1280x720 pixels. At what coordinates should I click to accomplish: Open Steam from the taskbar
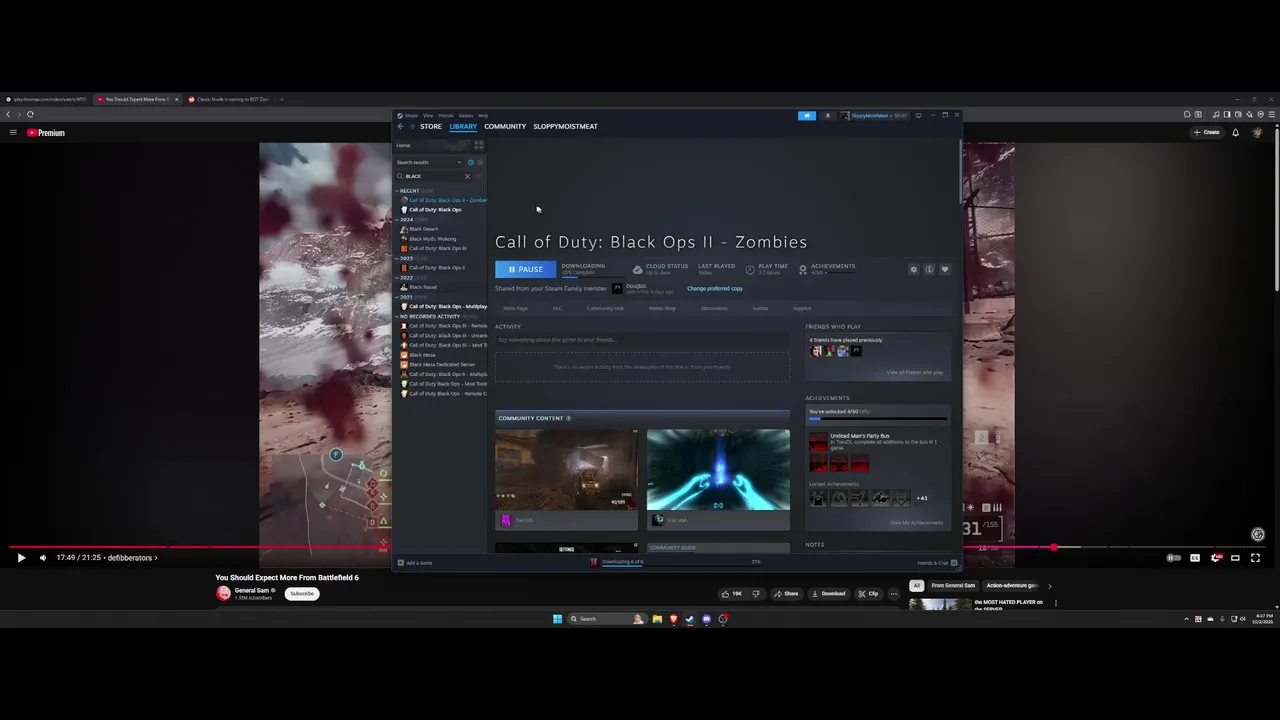click(690, 619)
